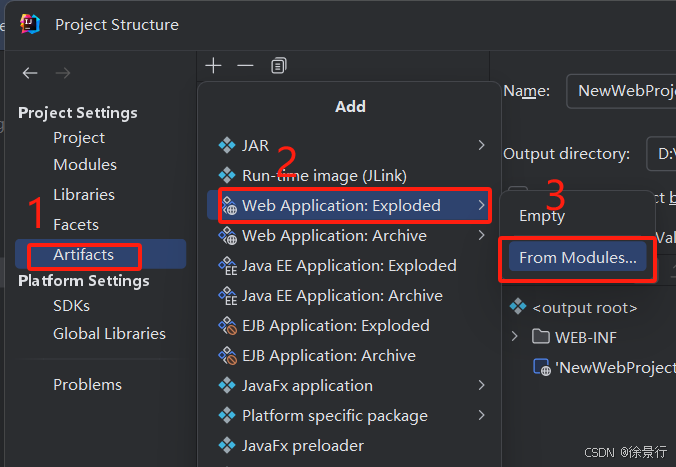Choose Java EE Application: Exploded
This screenshot has height=467, width=676.
350,266
